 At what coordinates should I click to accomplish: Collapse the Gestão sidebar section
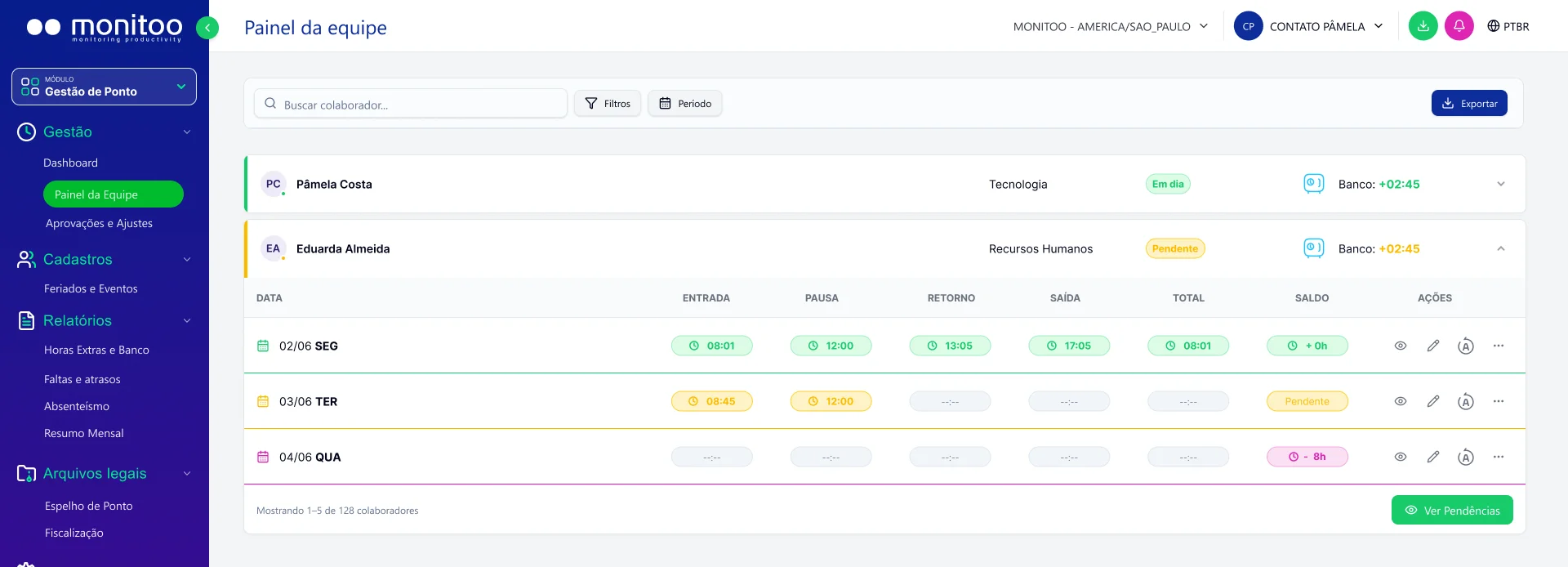[x=187, y=132]
